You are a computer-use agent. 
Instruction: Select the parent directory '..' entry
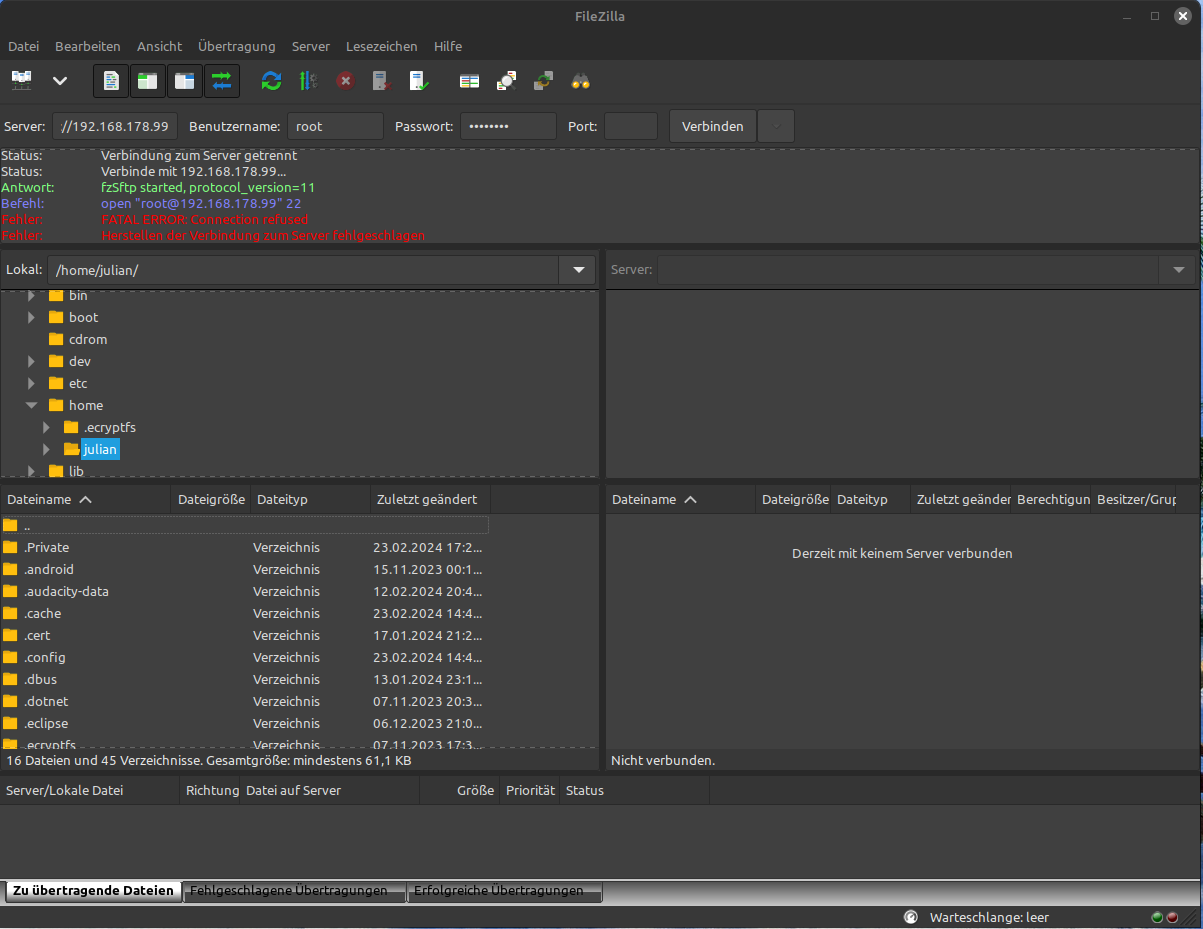[245, 525]
